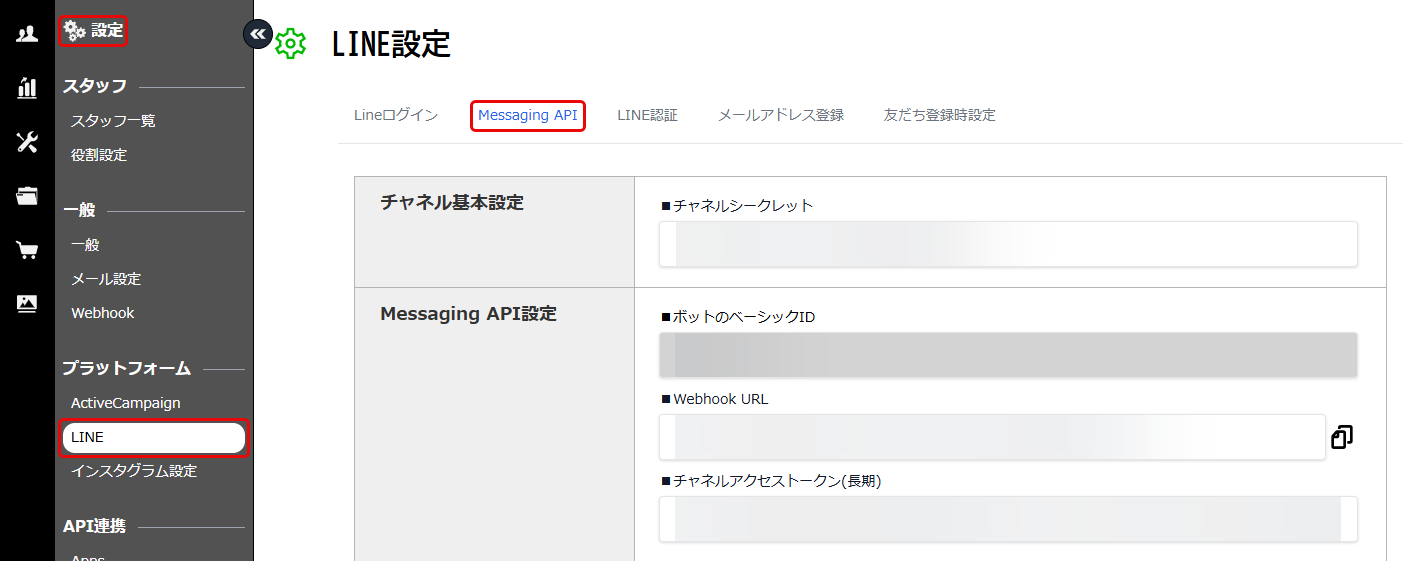Click the チャネルシークレット input field
This screenshot has width=1403, height=561.
[1008, 244]
